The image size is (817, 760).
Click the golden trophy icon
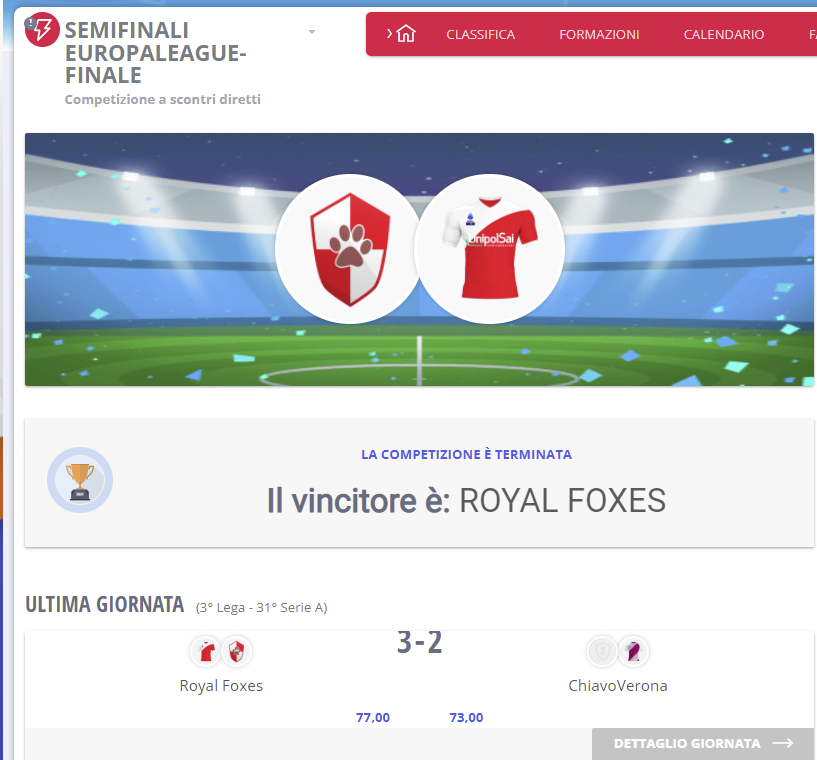80,480
